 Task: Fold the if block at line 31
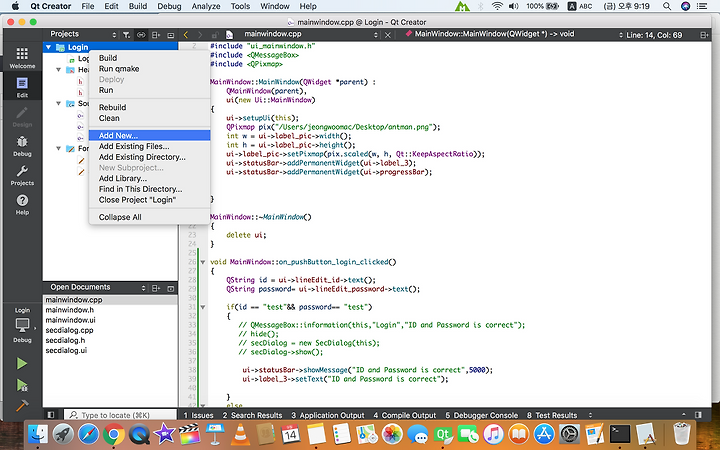click(202, 307)
